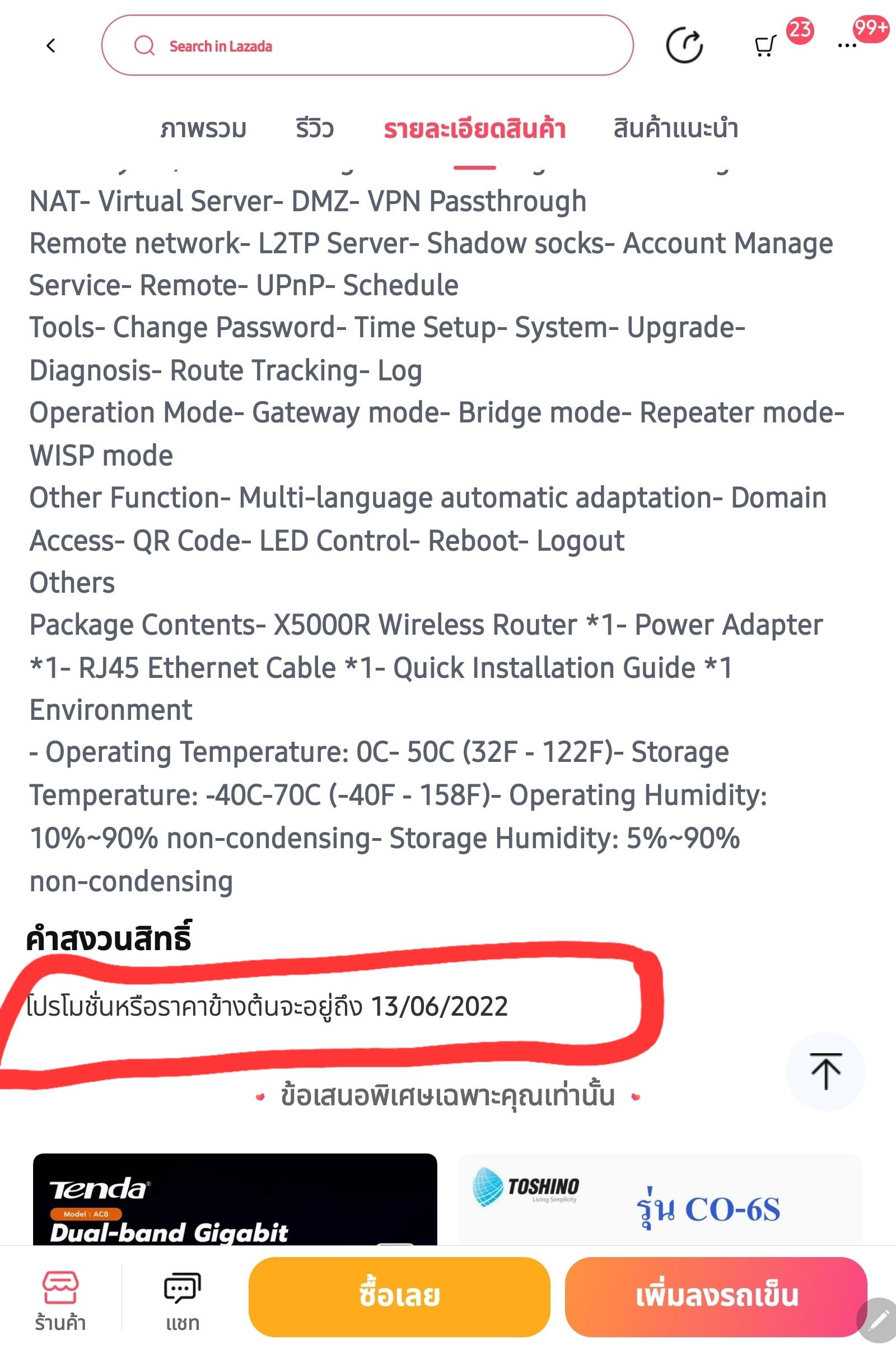Switch to the ภาพรวม tab
Screen dimensions: 896x1349
pos(203,129)
